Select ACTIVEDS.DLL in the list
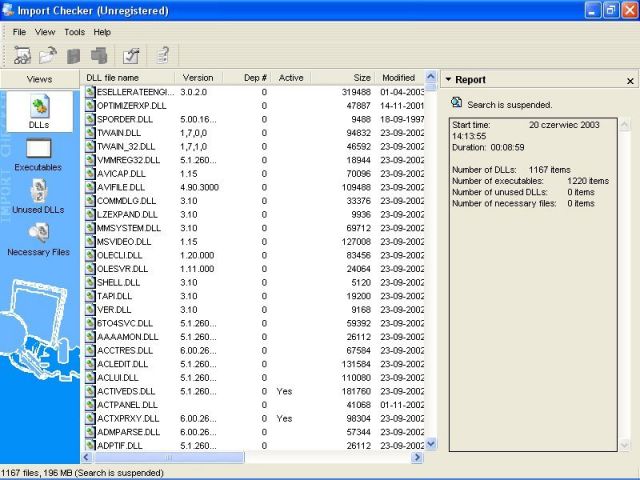 125,391
